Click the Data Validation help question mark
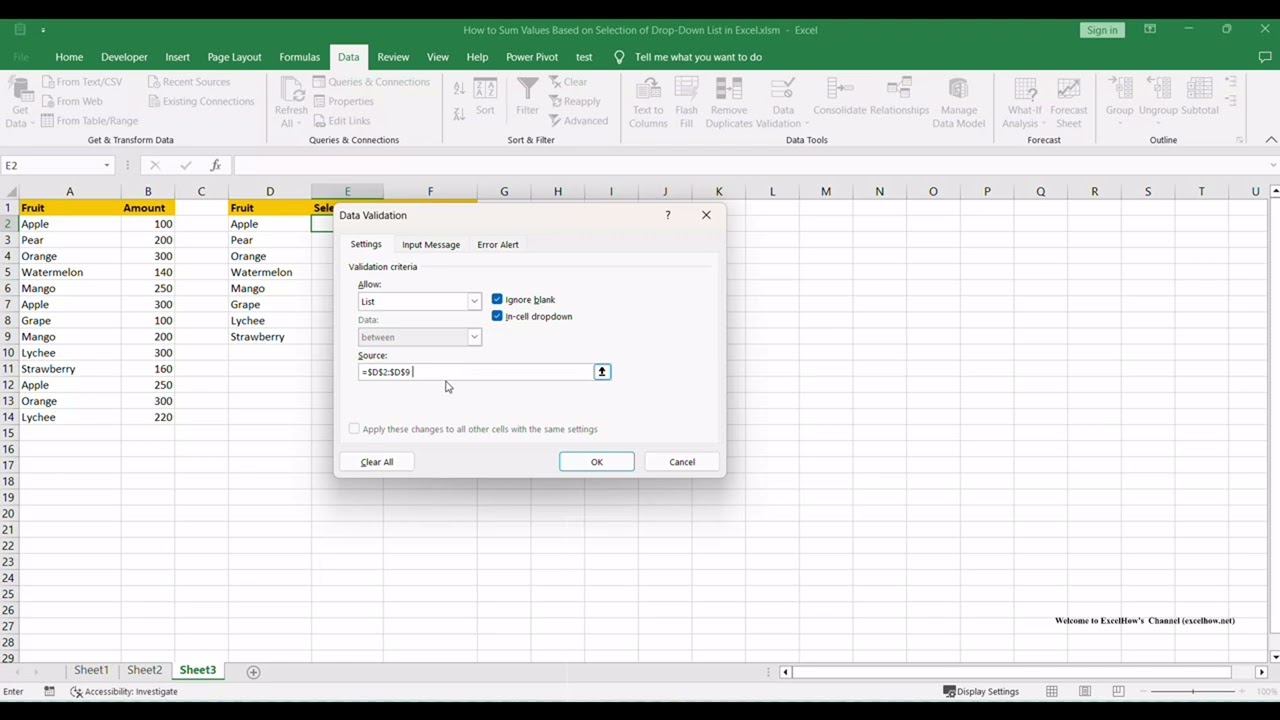The image size is (1280, 720). [x=668, y=215]
